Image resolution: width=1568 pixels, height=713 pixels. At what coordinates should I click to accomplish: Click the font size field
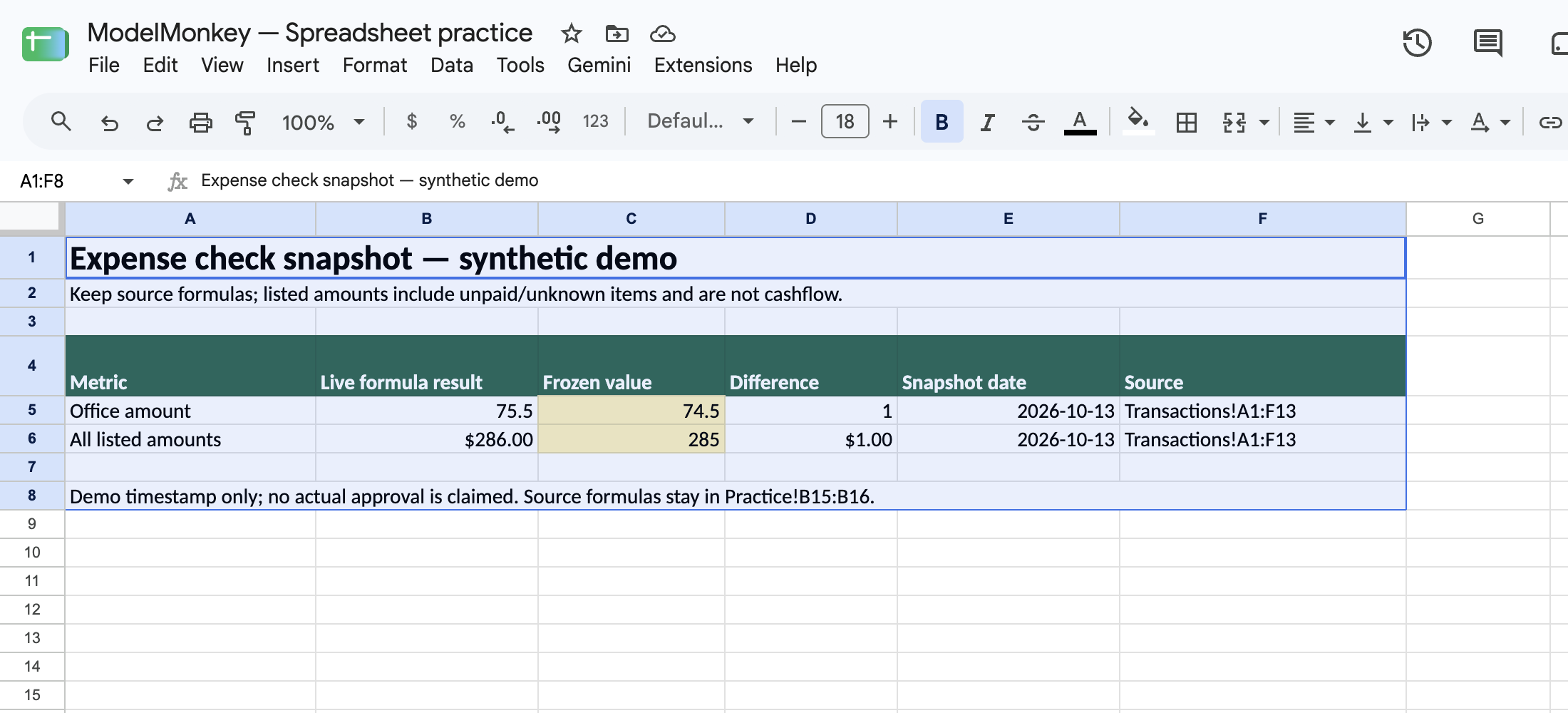pyautogui.click(x=845, y=121)
